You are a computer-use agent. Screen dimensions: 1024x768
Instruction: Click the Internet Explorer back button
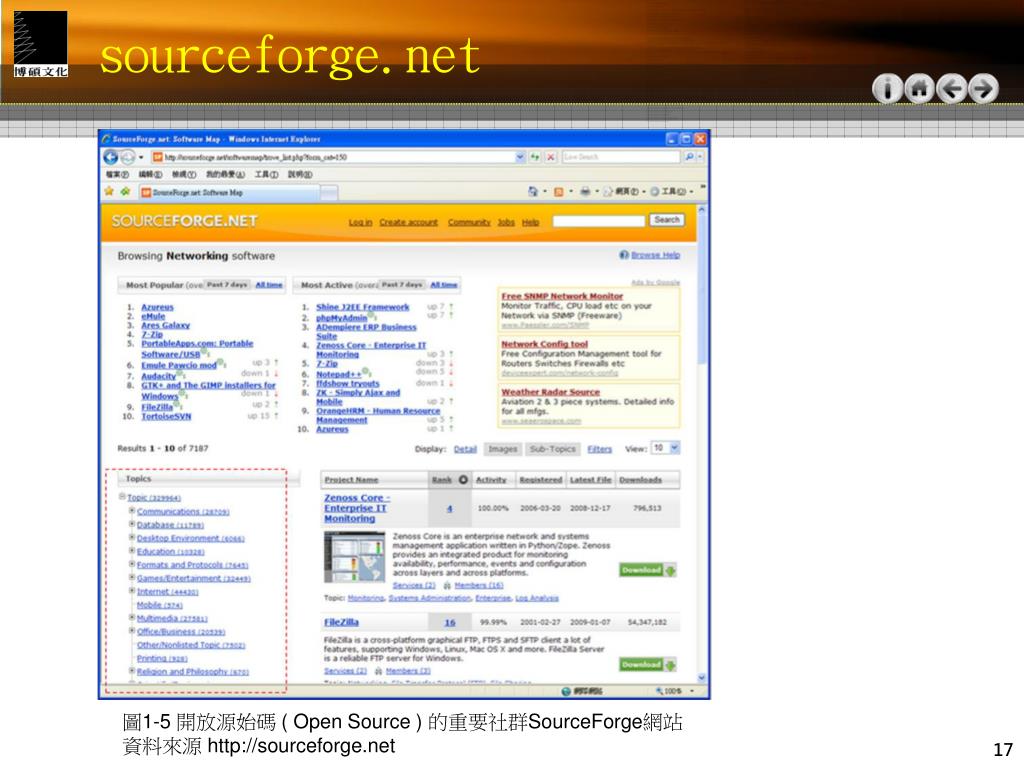pos(111,157)
